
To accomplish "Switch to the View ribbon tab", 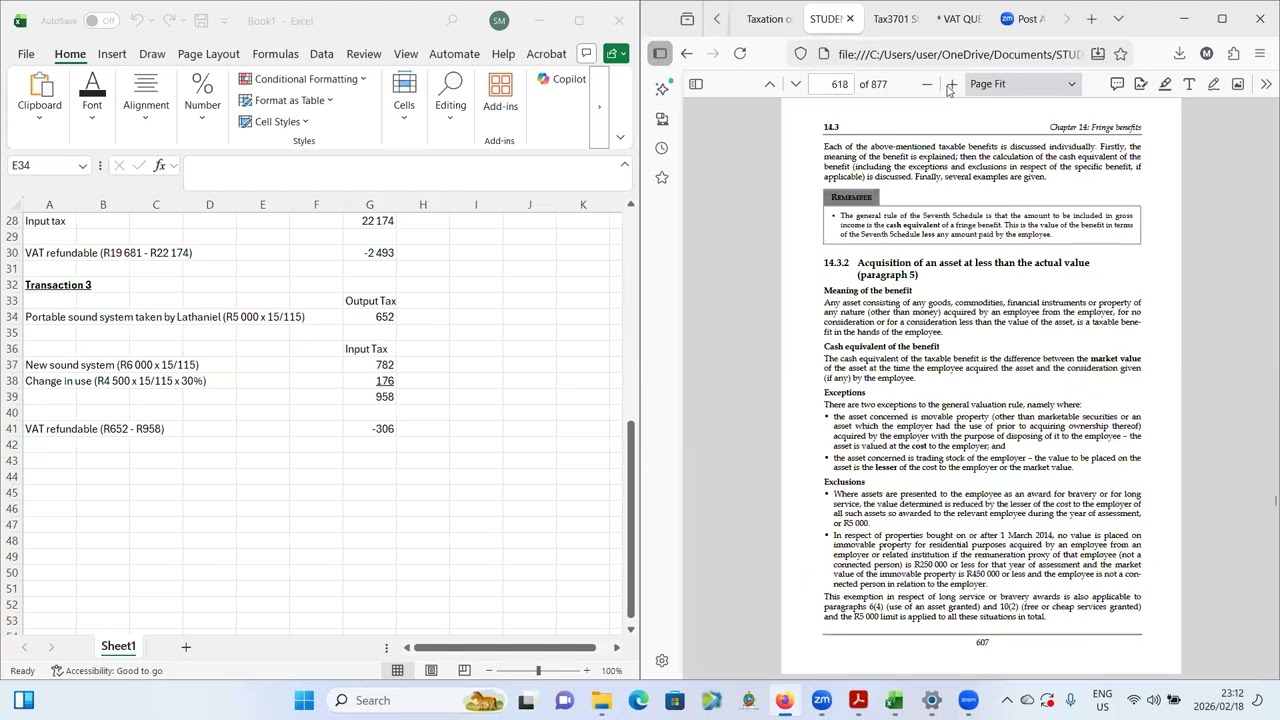I will (x=406, y=54).
